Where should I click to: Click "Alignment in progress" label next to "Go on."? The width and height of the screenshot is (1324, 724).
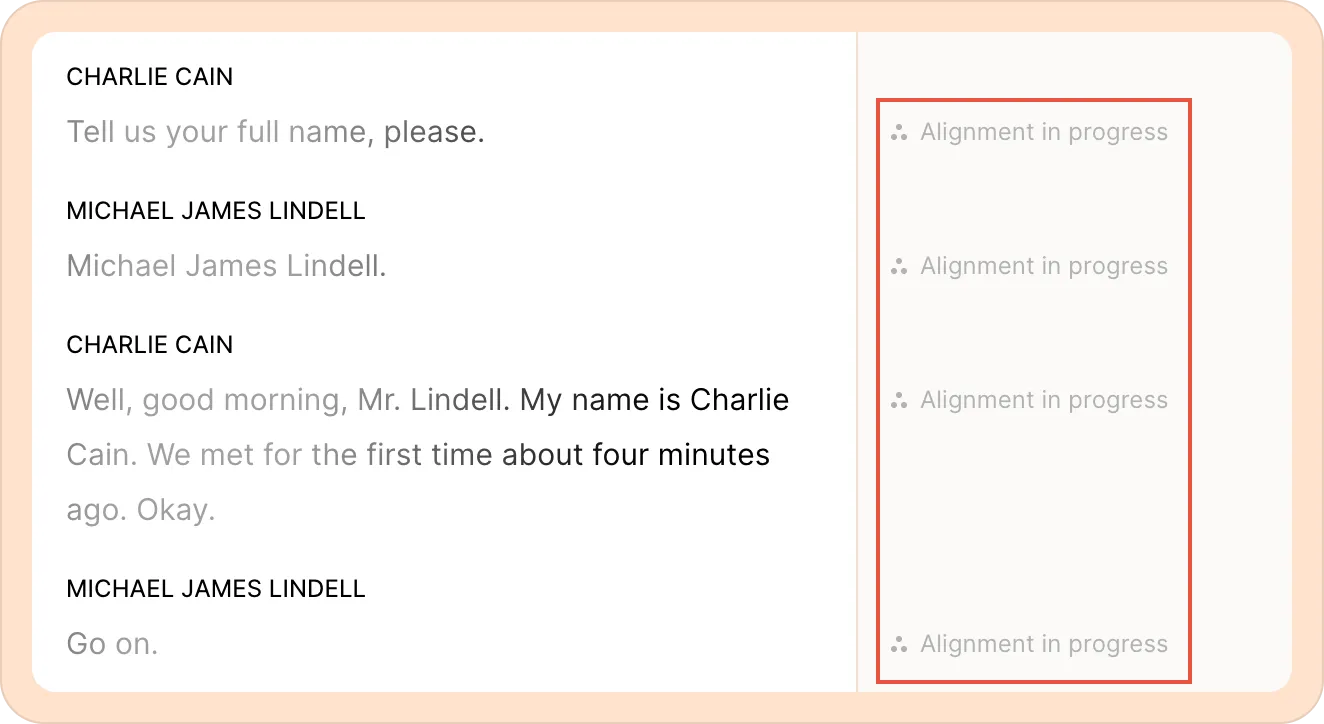pos(1044,644)
